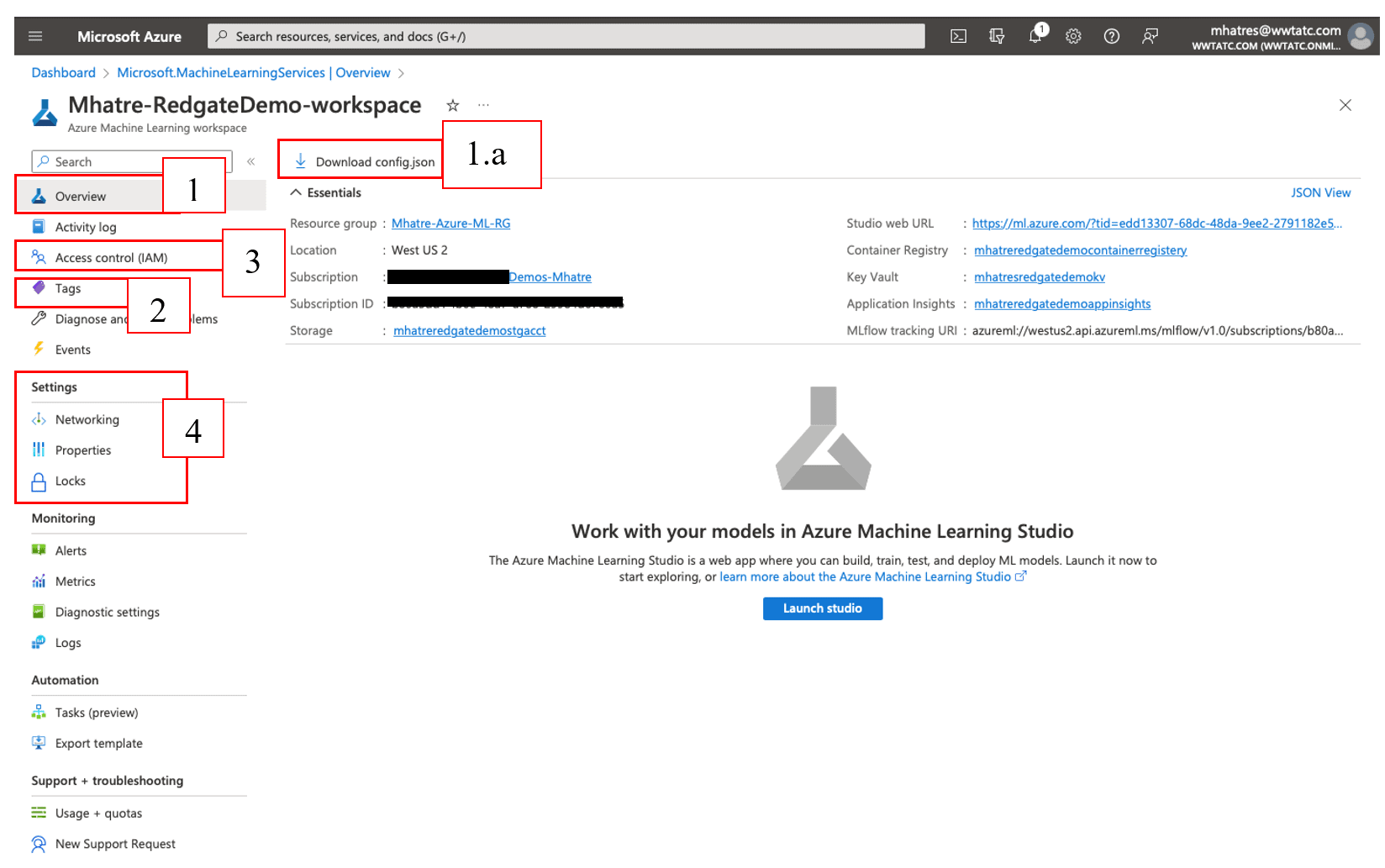Screen dimensions: 1385x868
Task: Click the Launch studio button
Action: [822, 608]
